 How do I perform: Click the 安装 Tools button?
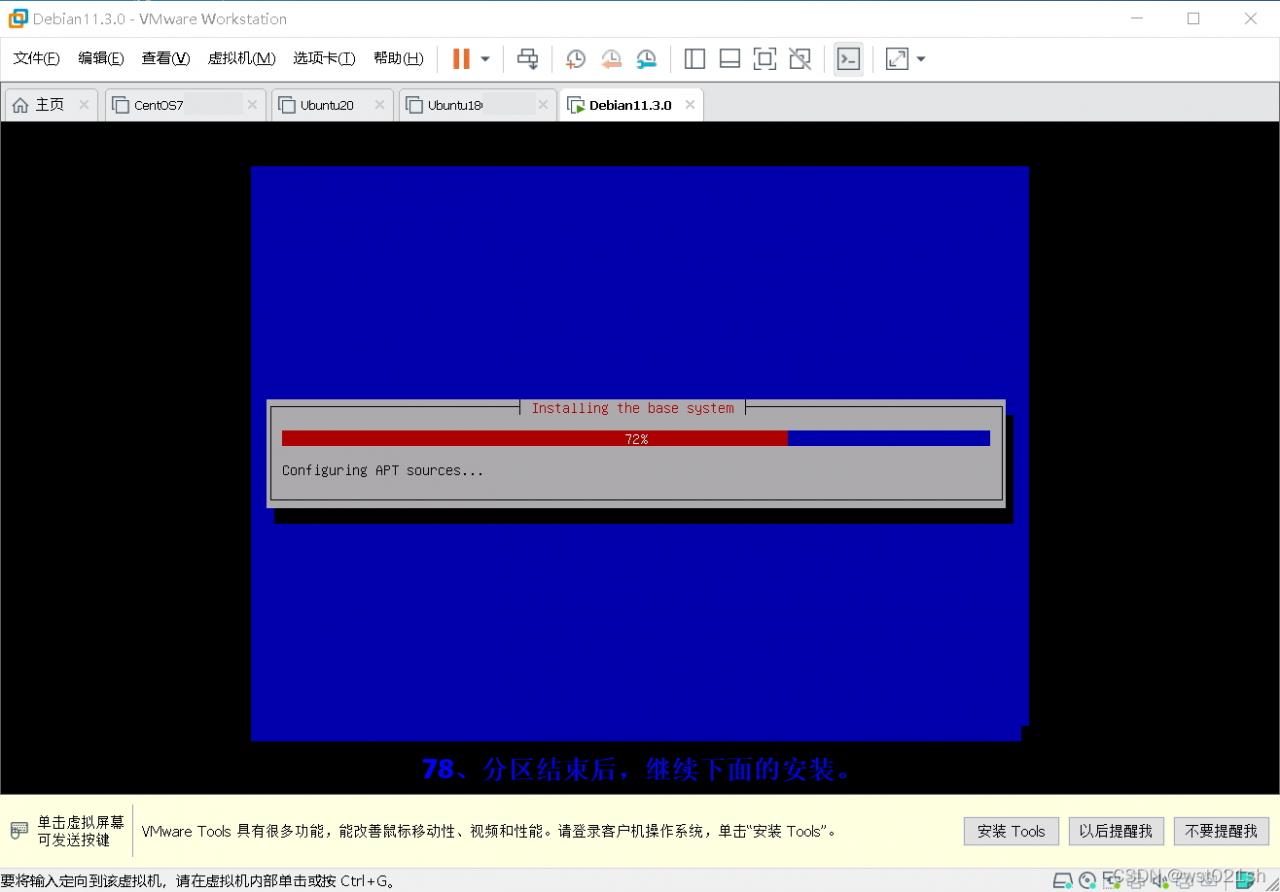(1011, 831)
